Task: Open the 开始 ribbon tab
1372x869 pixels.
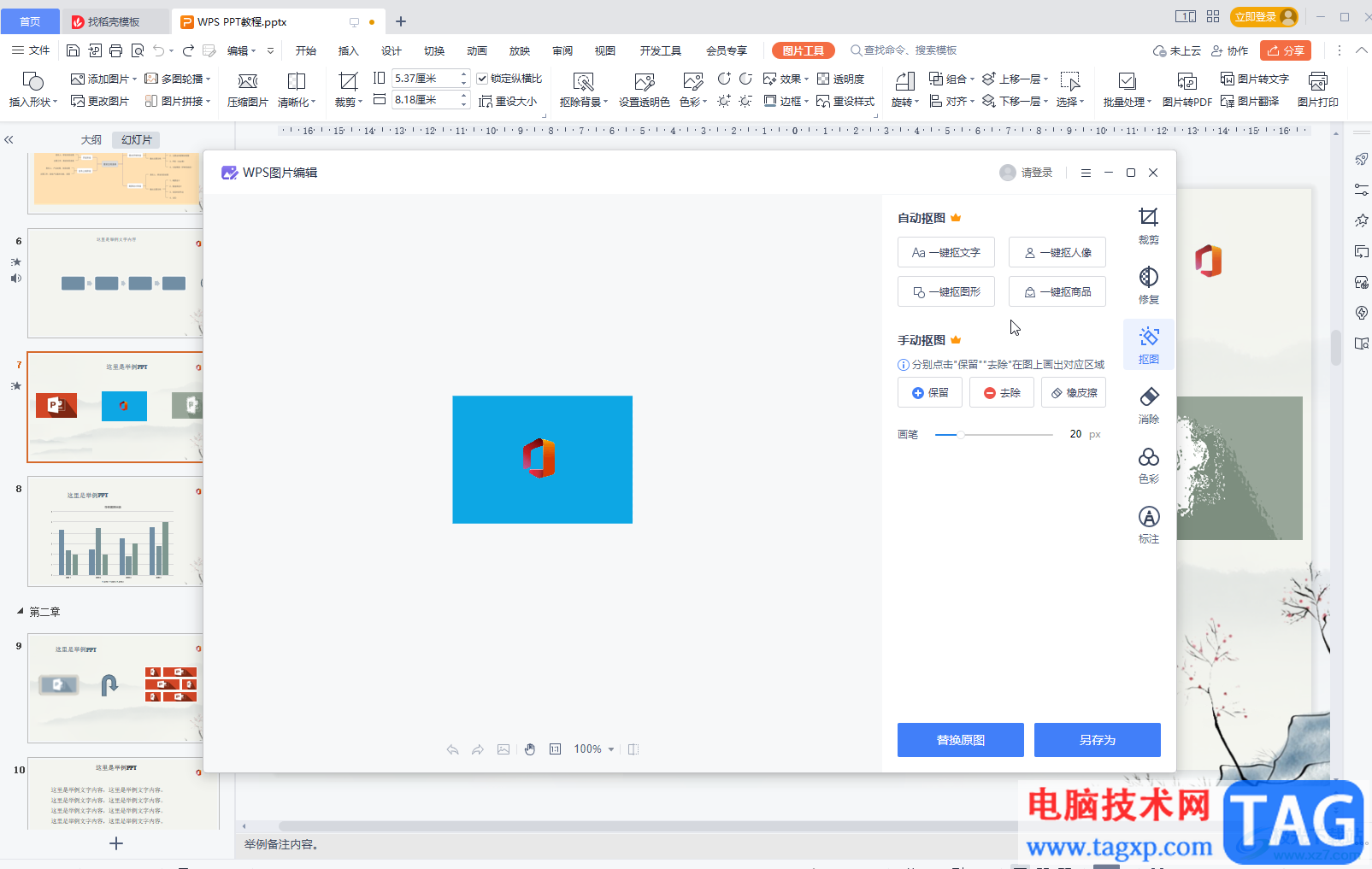Action: 306,50
